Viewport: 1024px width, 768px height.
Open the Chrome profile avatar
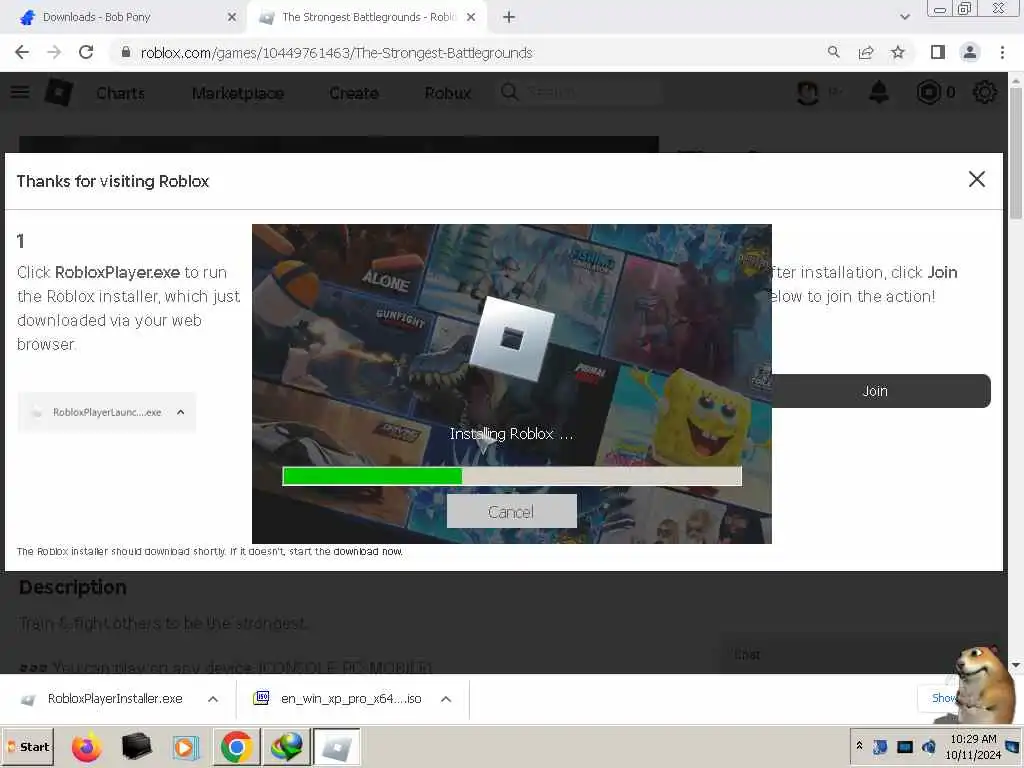[x=970, y=52]
